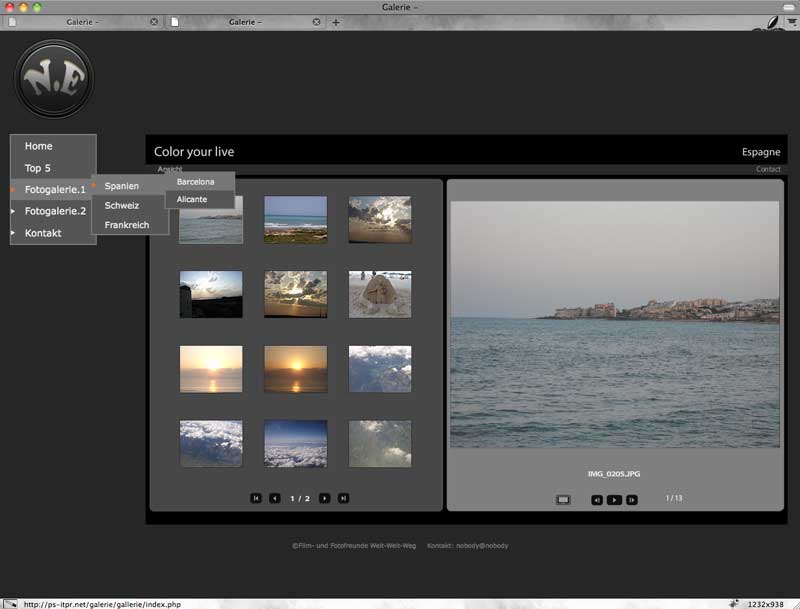Click the Color your live title
The height and width of the screenshot is (609, 800).
coord(194,152)
